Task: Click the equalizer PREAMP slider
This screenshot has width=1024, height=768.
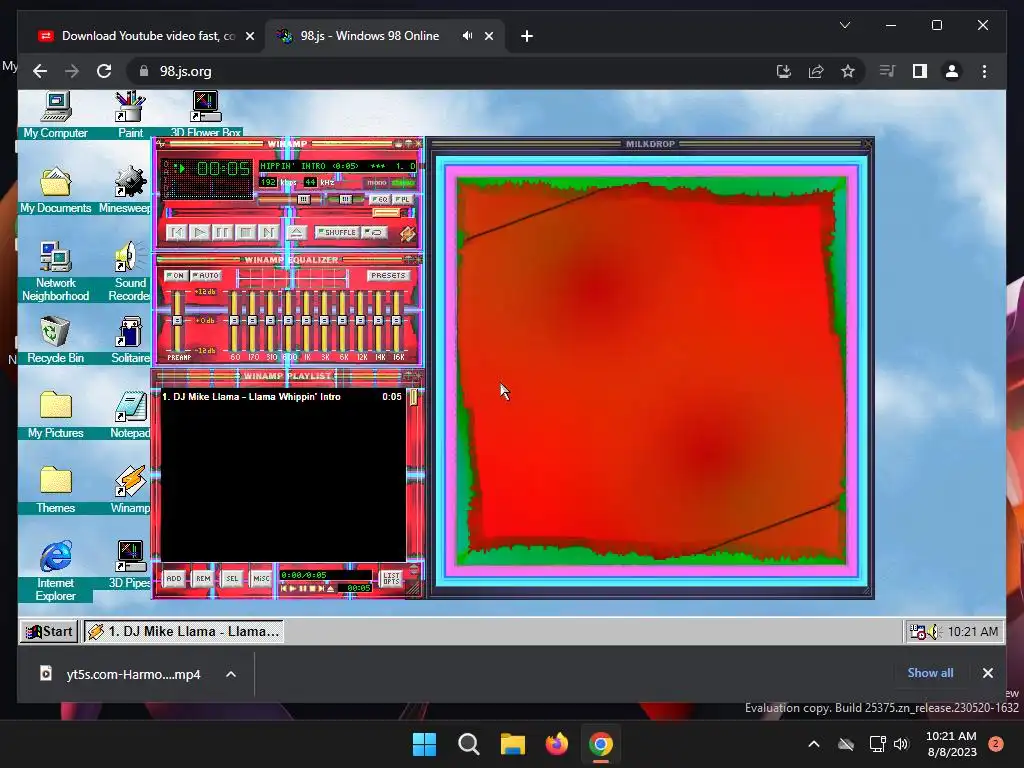Action: pos(177,320)
